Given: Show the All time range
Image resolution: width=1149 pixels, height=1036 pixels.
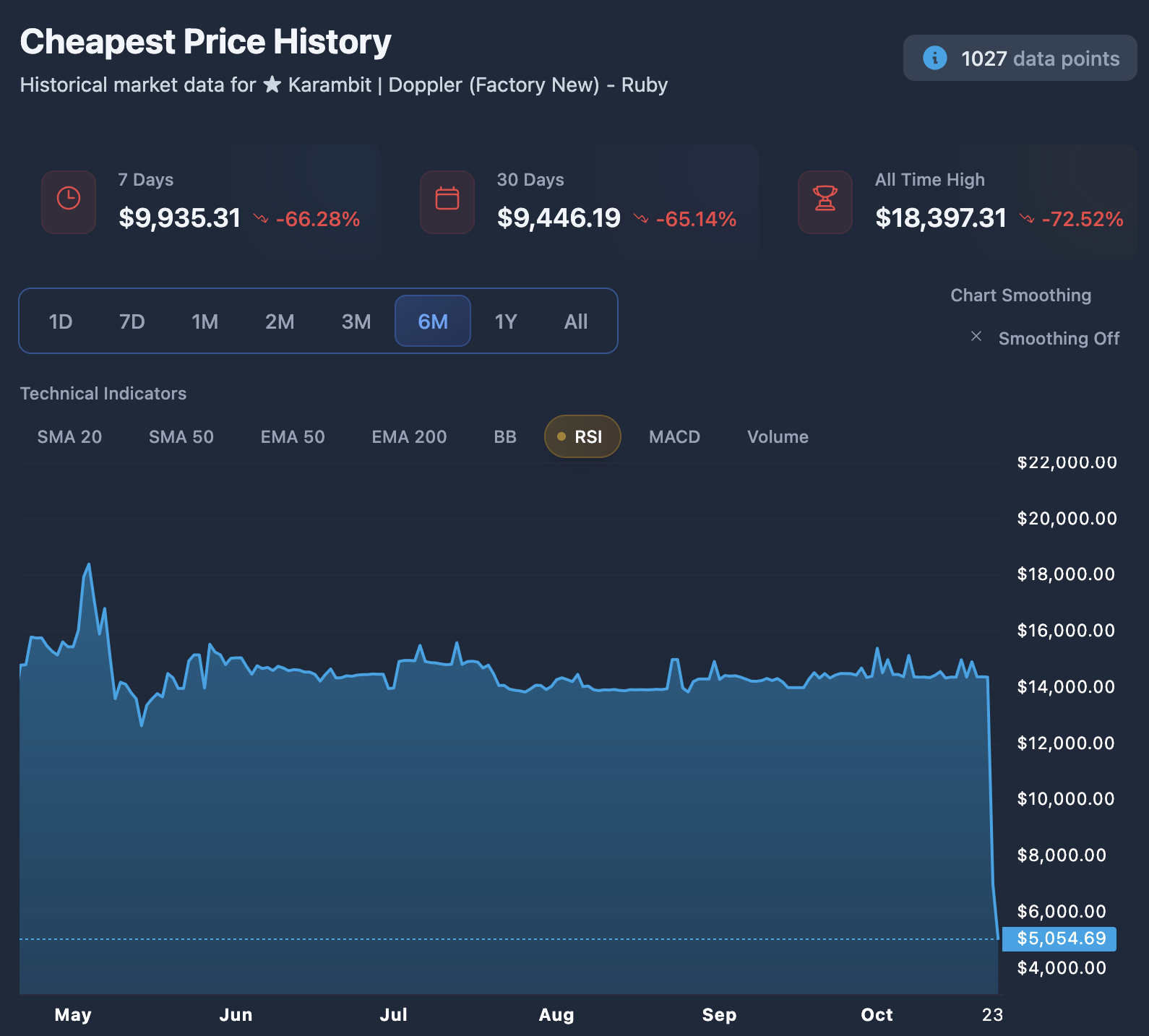Looking at the screenshot, I should (576, 321).
